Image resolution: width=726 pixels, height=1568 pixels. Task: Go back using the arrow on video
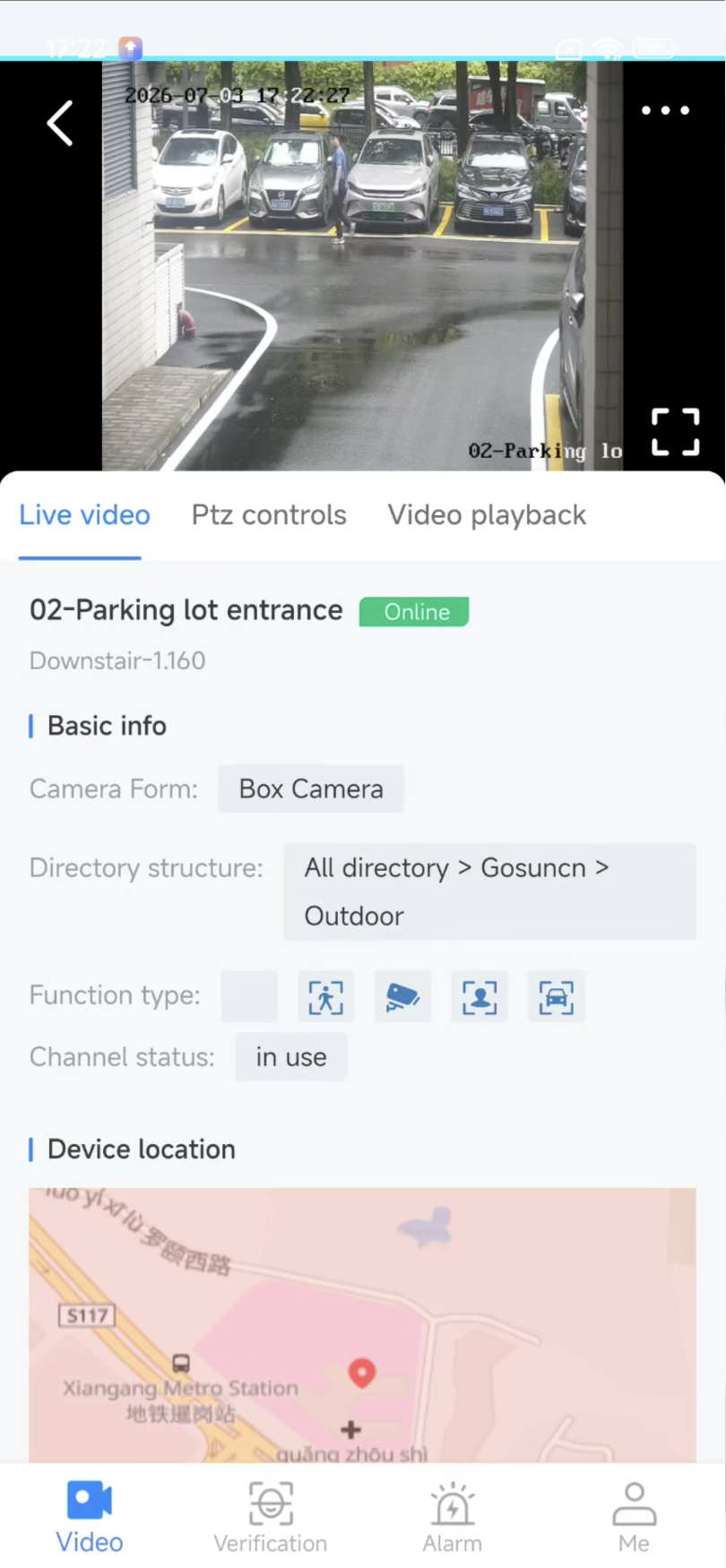click(x=60, y=123)
